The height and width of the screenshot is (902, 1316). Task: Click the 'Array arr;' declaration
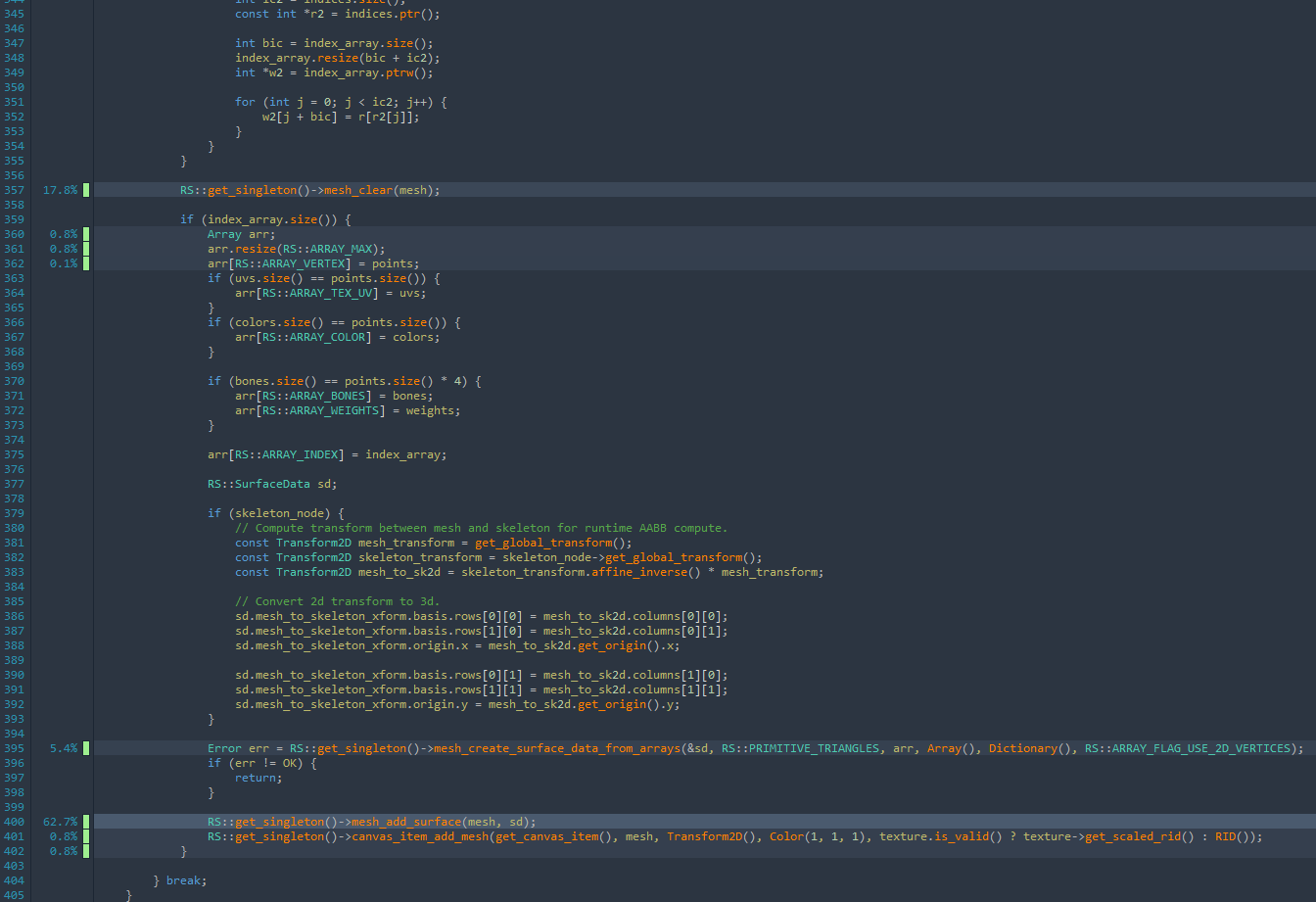242,234
